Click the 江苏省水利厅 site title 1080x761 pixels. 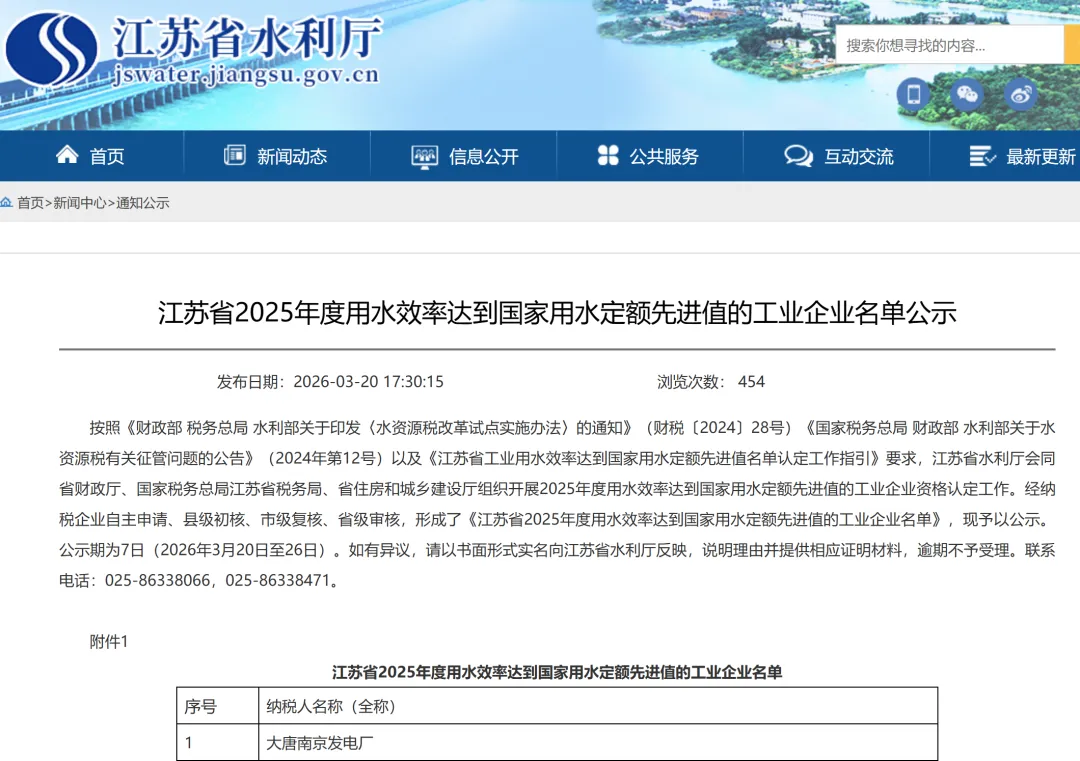pyautogui.click(x=247, y=37)
